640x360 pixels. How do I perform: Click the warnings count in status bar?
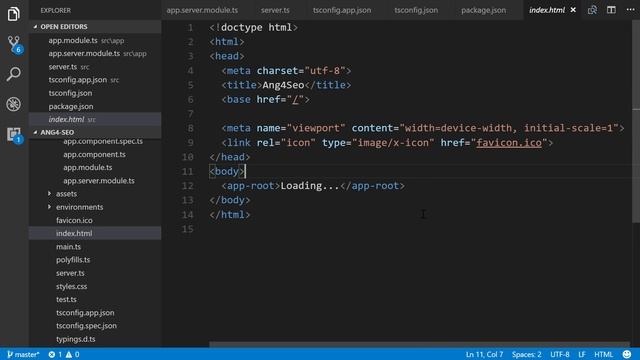[73, 354]
